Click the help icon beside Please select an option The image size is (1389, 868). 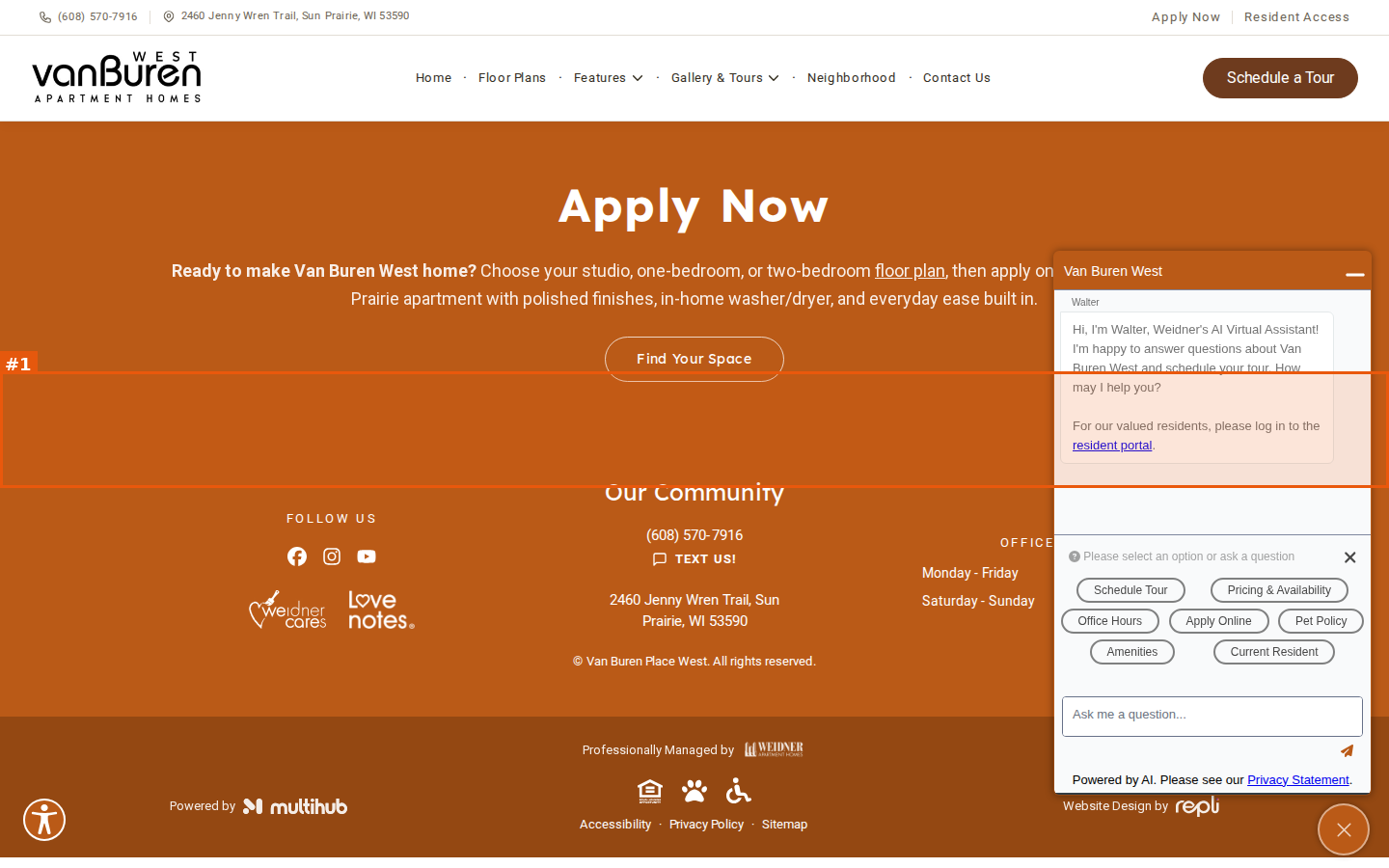[x=1075, y=556]
